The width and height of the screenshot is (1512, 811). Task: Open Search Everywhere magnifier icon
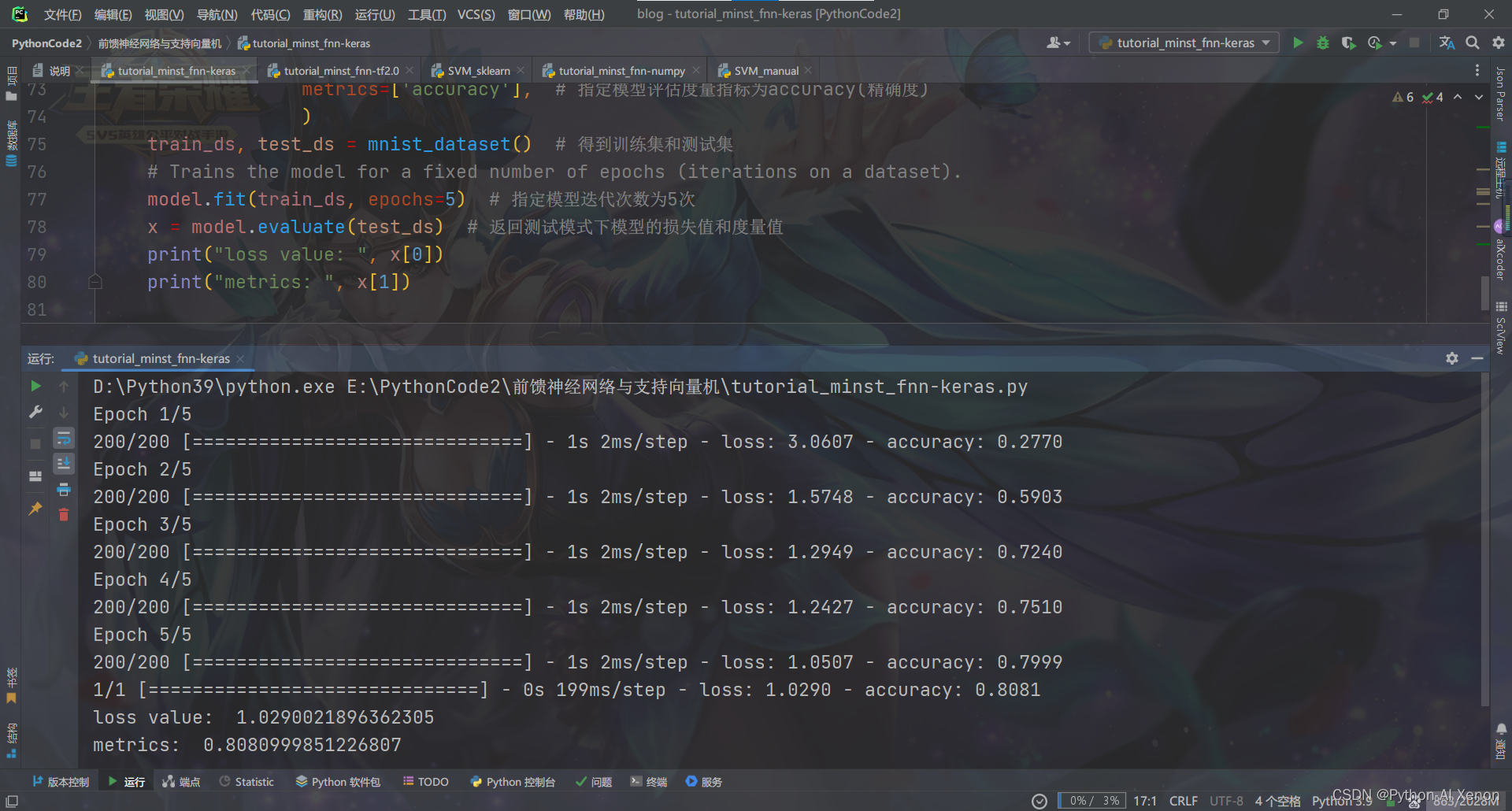click(x=1472, y=43)
